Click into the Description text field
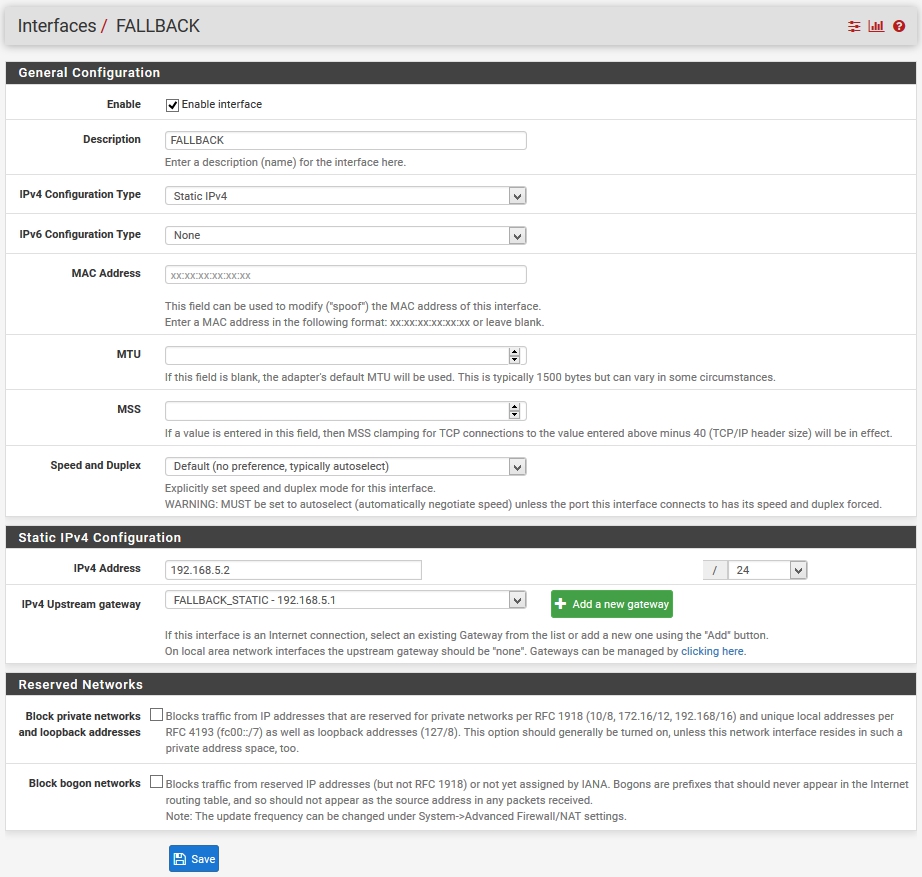 tap(345, 140)
